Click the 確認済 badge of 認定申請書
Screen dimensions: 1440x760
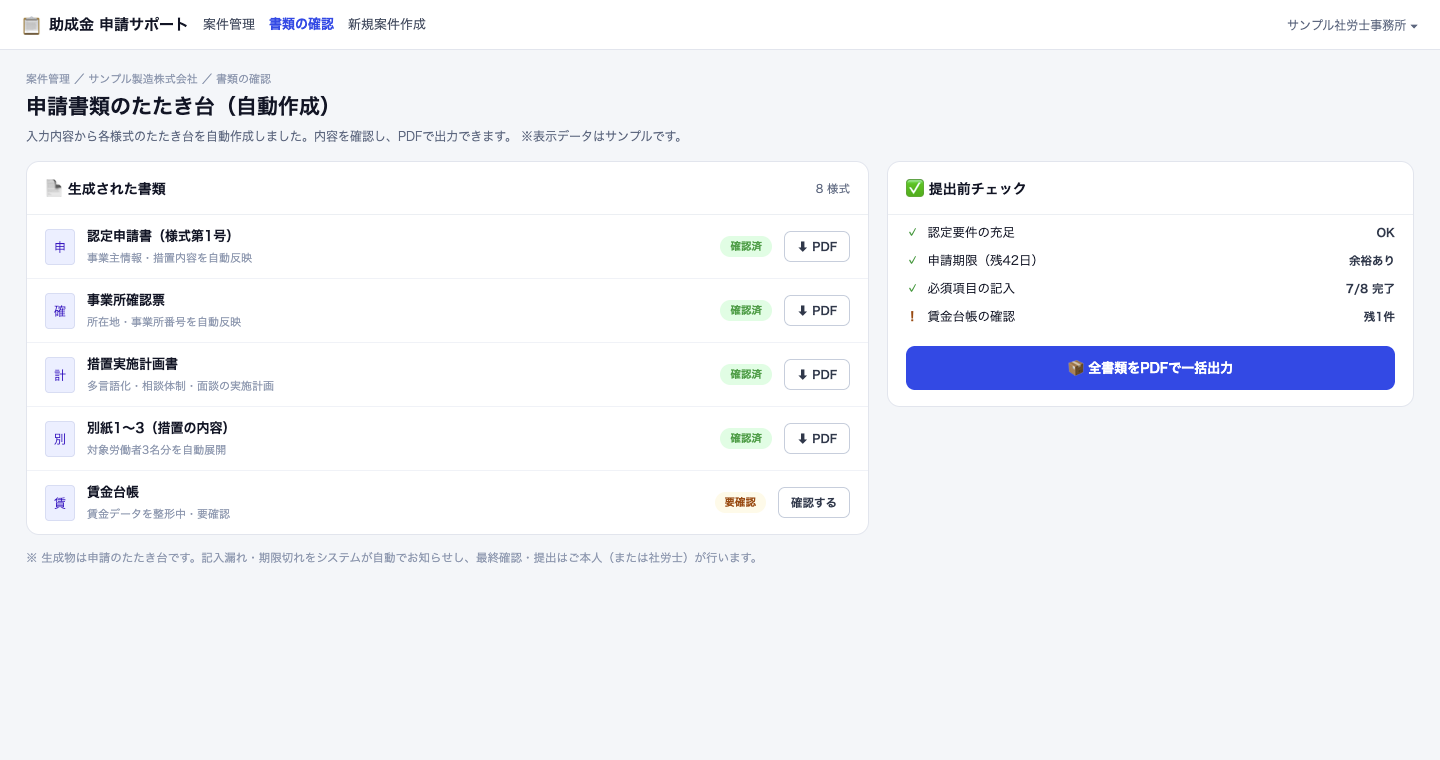[x=746, y=247]
